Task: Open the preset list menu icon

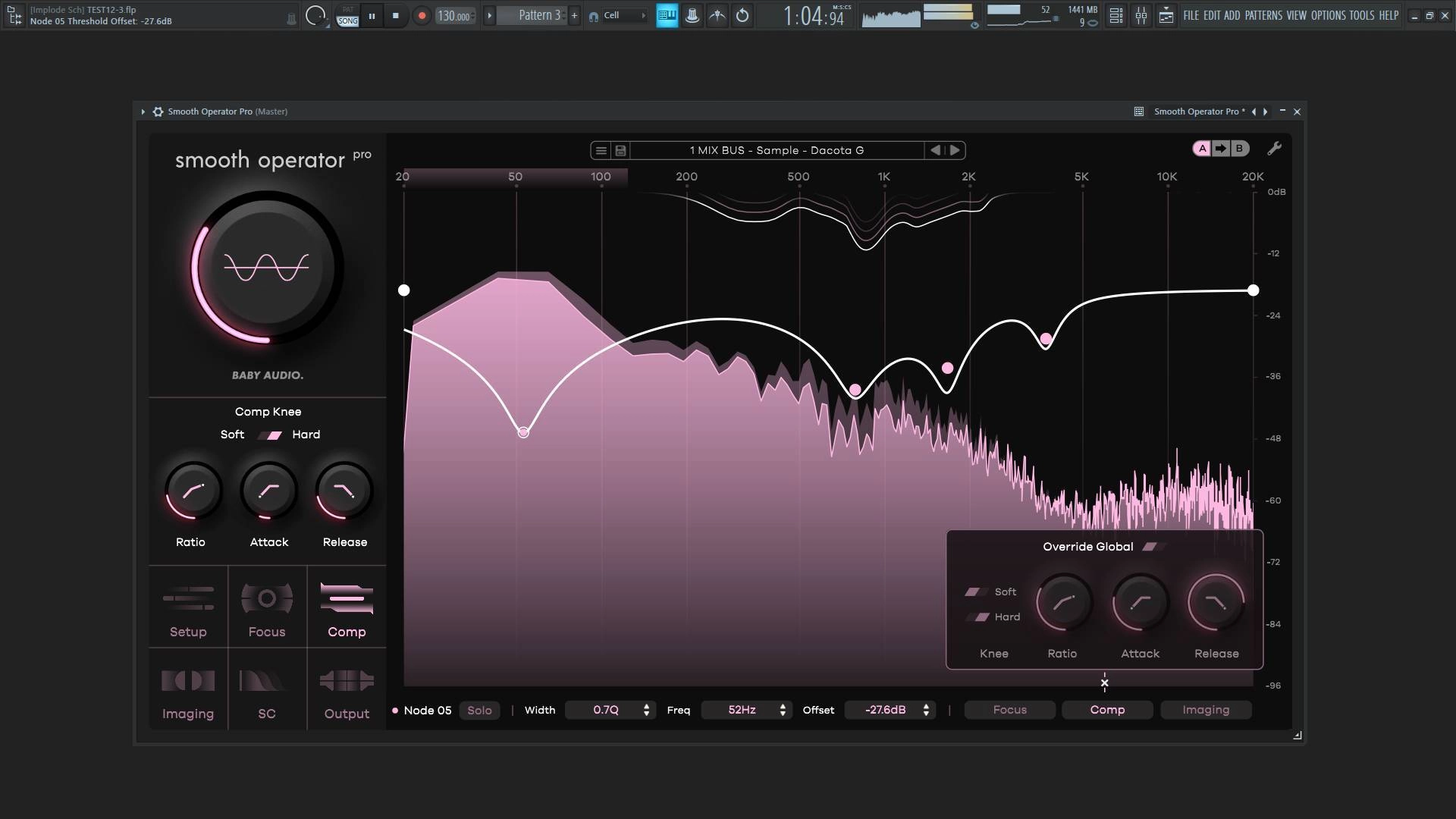Action: click(601, 150)
